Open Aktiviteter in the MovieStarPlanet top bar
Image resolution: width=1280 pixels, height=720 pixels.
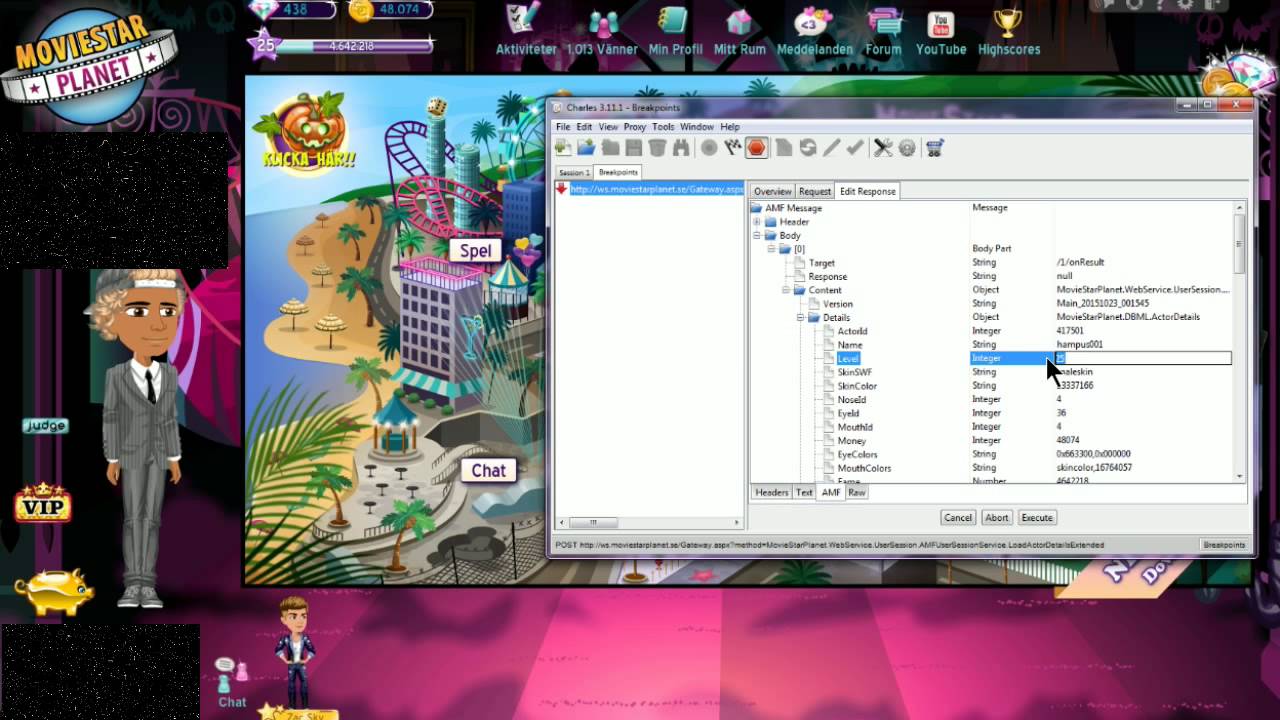point(526,29)
